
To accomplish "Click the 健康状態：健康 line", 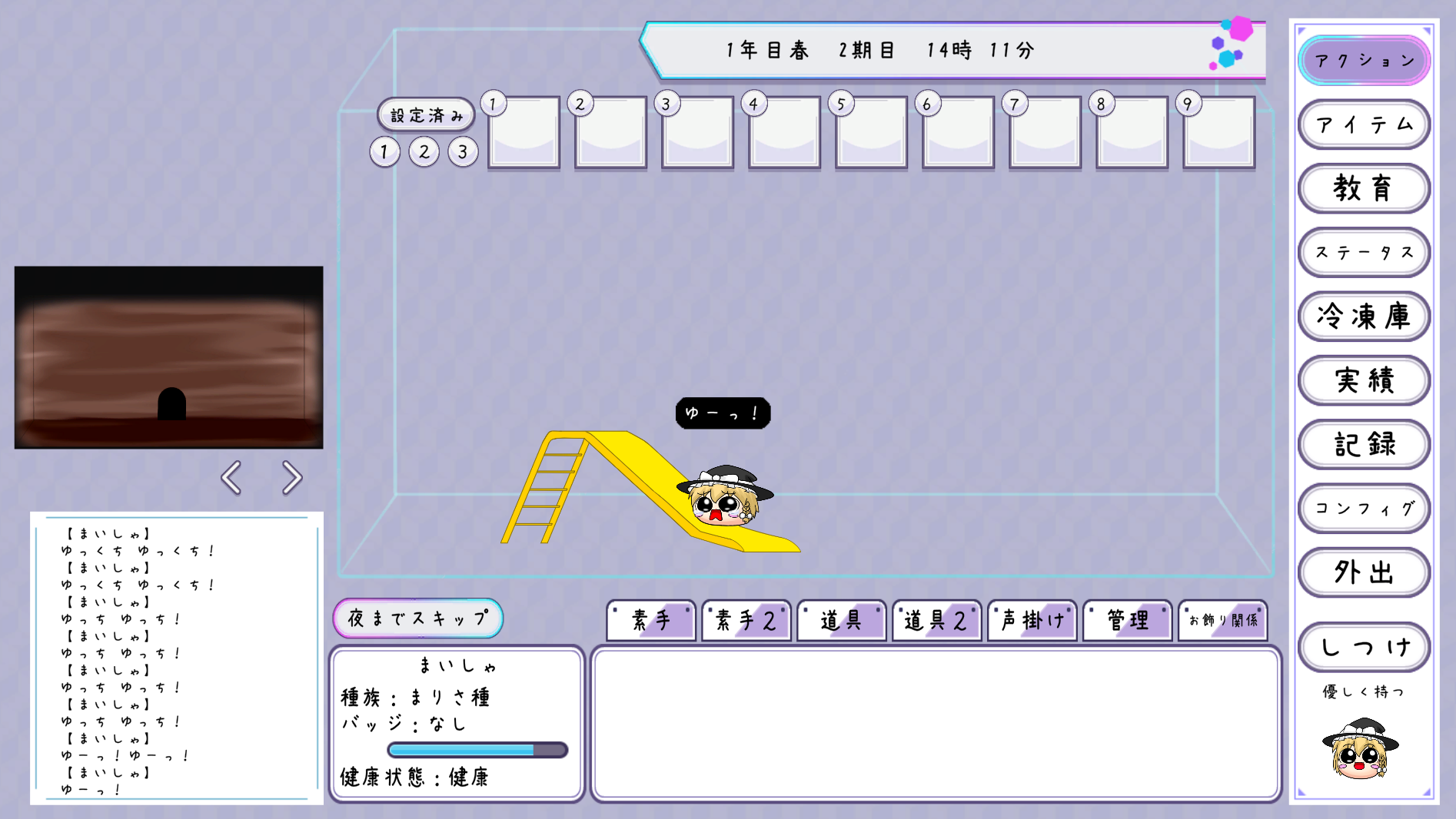I will pyautogui.click(x=414, y=777).
